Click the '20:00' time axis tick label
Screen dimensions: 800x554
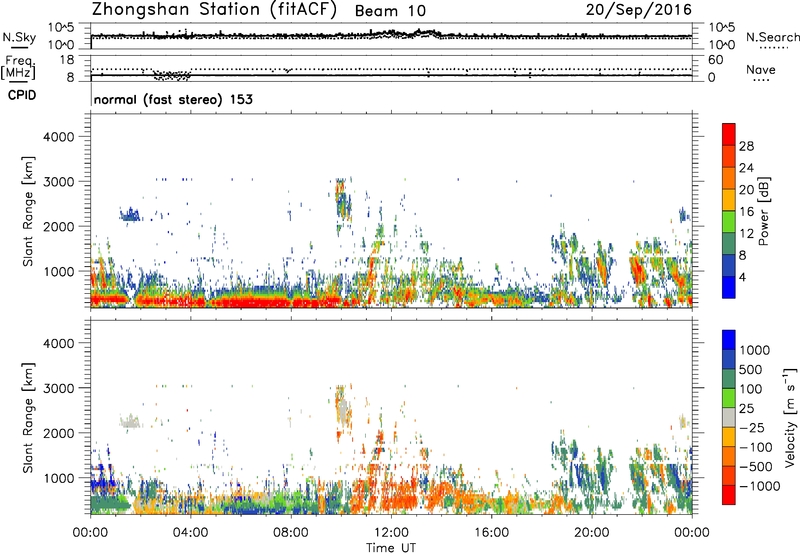592,533
